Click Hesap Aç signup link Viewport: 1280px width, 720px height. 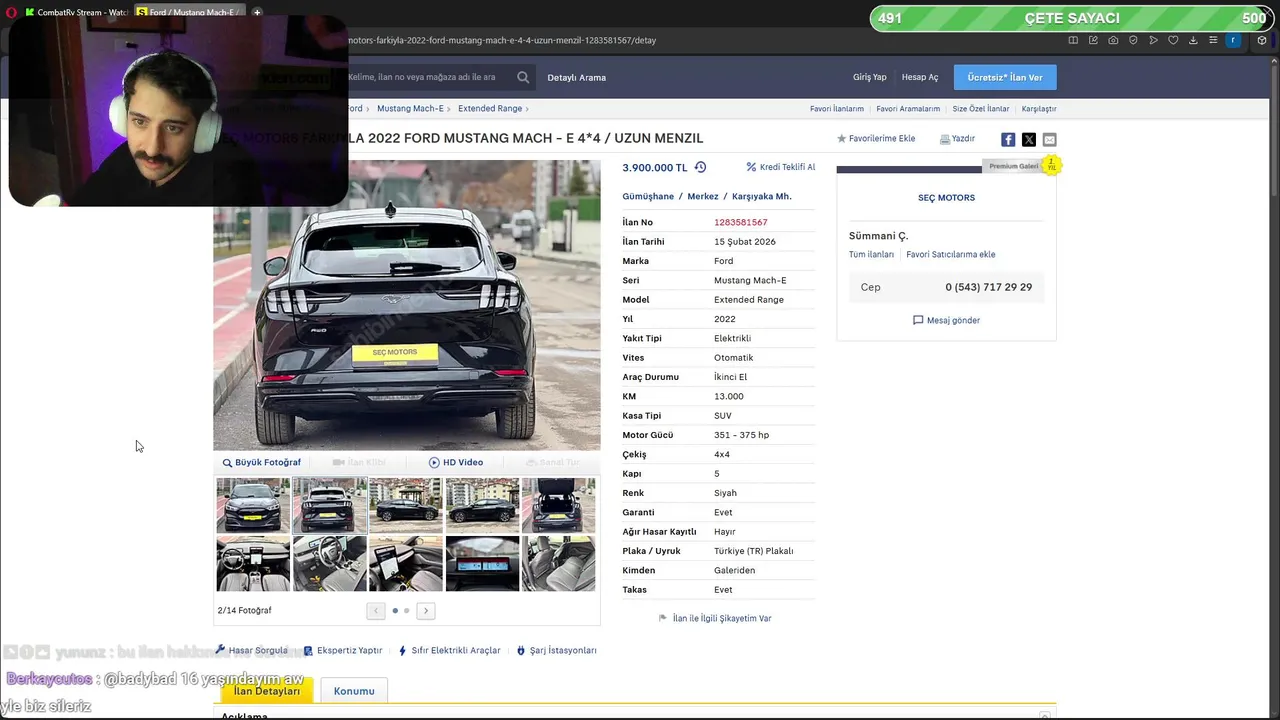point(920,77)
